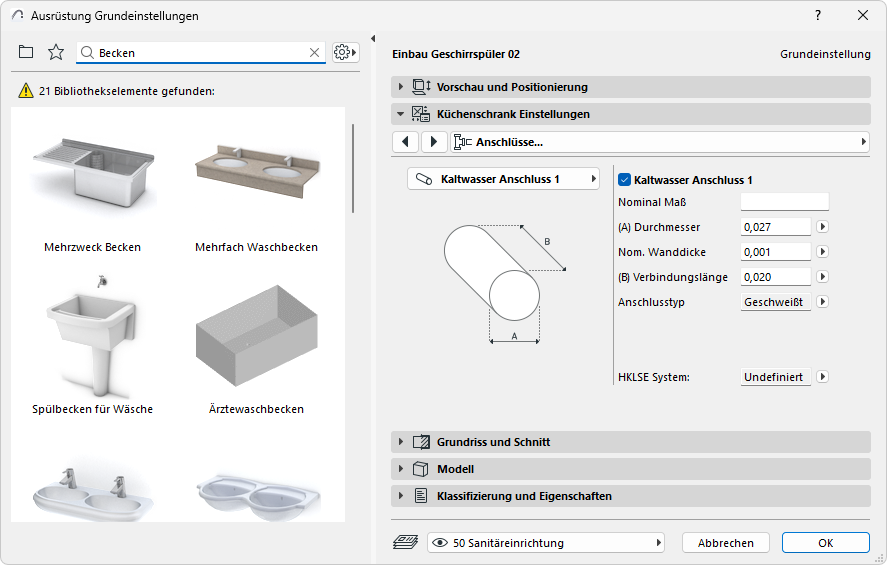The height and width of the screenshot is (565, 887).
Task: Click the Klassifizierung und Eigenschaften icon
Action: pos(421,496)
